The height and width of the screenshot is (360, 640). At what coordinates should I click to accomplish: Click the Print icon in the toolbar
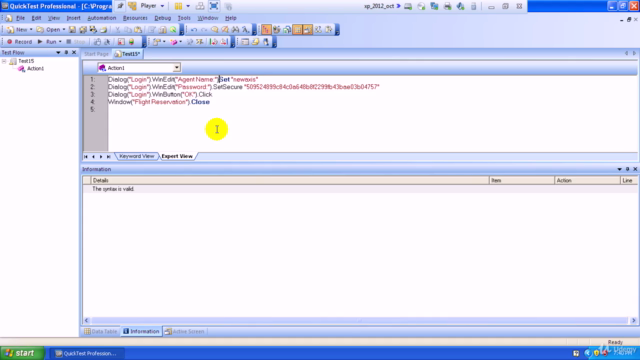click(104, 29)
